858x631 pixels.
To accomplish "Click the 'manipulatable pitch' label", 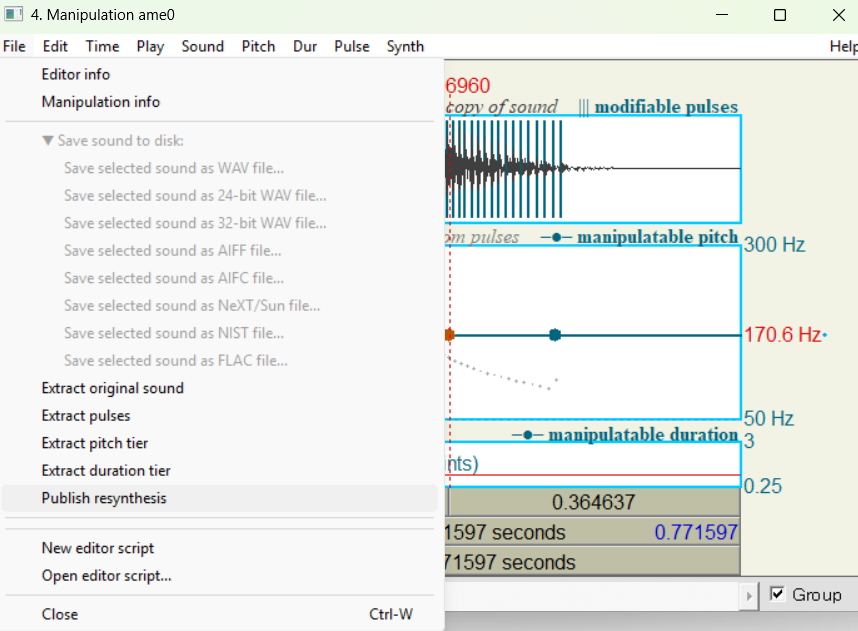I will pos(657,237).
